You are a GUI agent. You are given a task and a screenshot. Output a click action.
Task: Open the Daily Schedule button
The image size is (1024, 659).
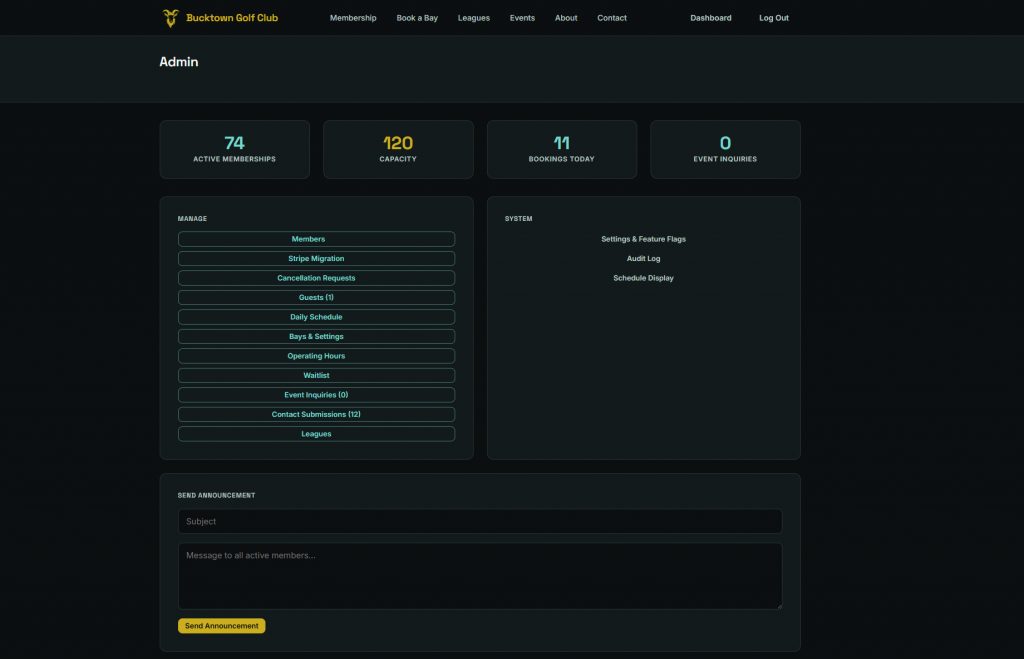pos(316,317)
